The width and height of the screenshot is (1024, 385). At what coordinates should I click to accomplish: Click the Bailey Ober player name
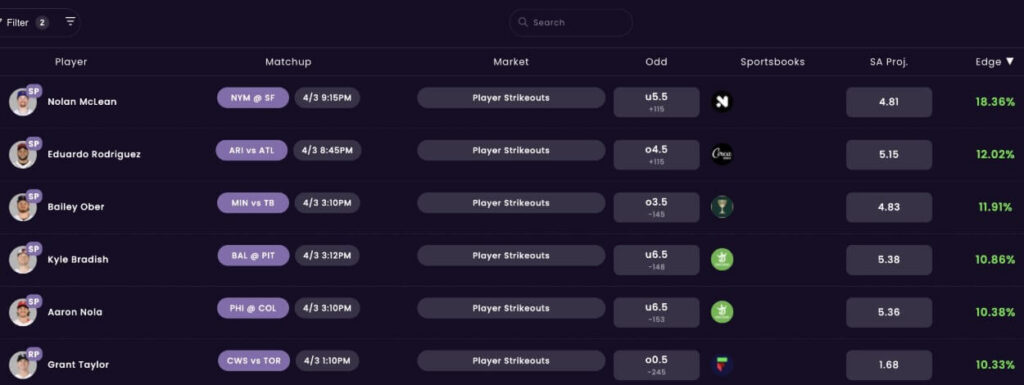coord(76,207)
